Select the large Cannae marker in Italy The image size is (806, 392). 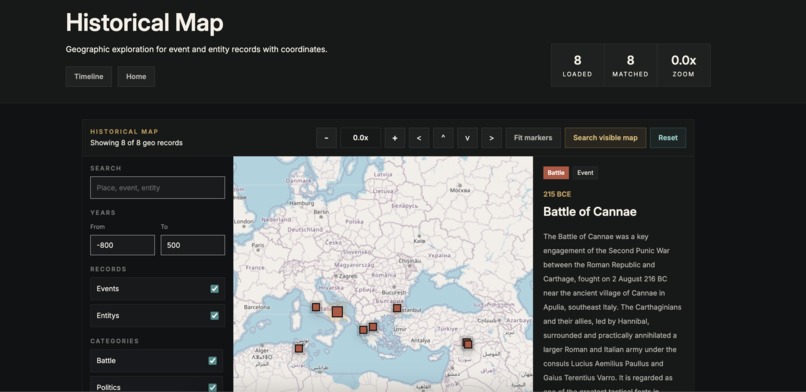[337, 311]
